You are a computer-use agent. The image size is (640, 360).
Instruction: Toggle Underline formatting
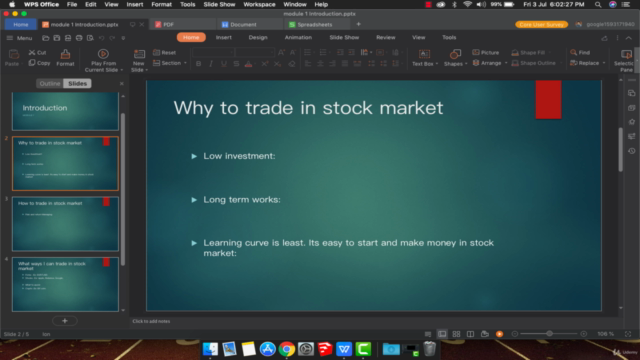[224, 64]
